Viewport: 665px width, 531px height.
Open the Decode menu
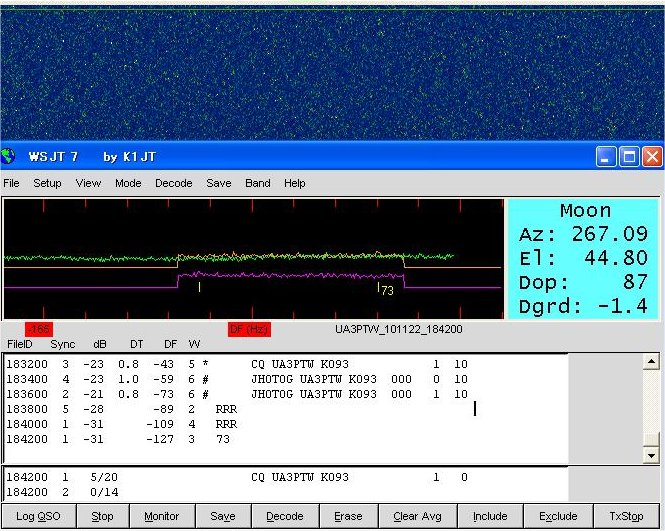(x=173, y=183)
